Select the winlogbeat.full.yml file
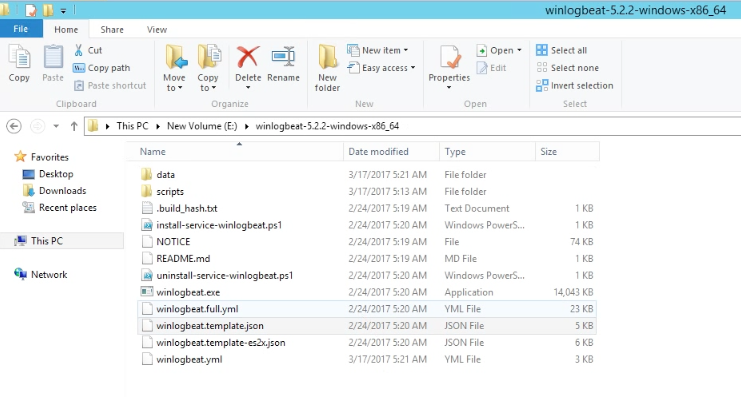 (367, 309)
